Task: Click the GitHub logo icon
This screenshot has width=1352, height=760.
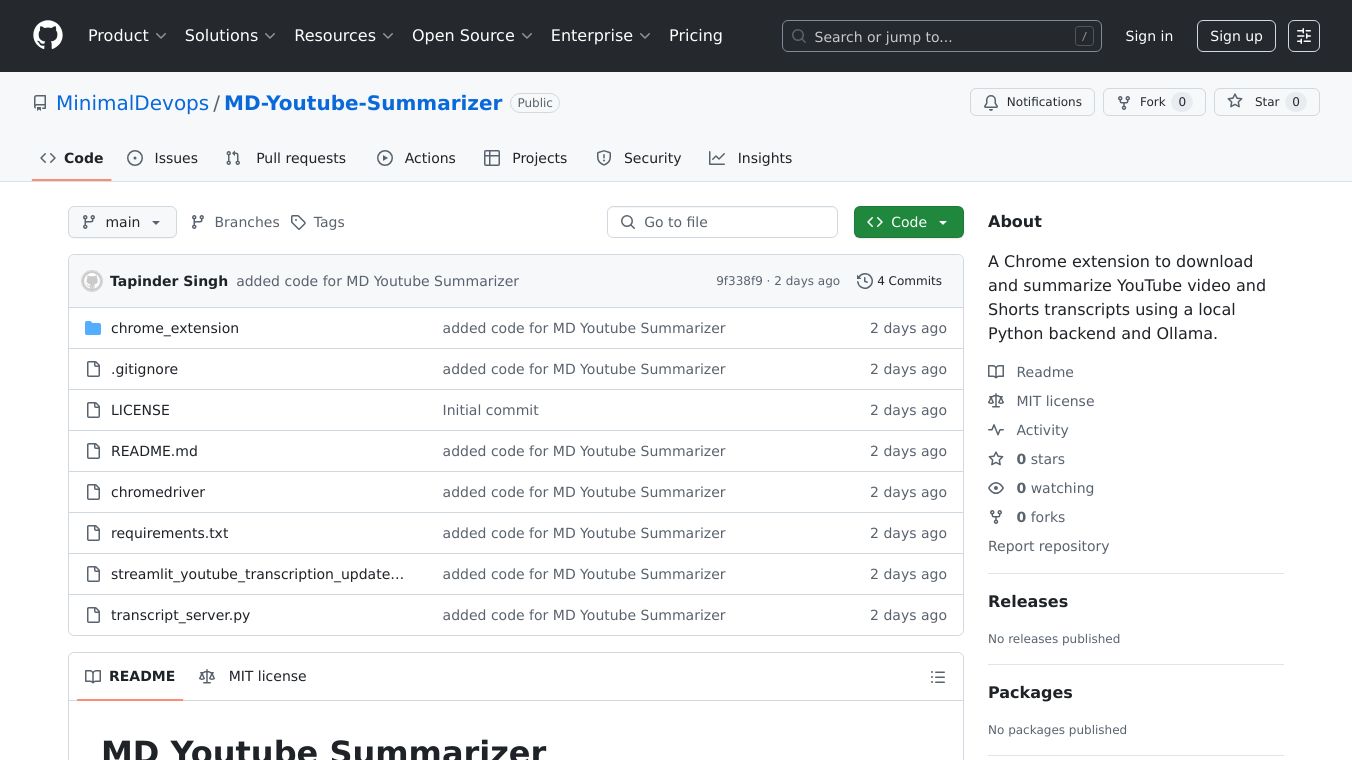Action: pyautogui.click(x=48, y=36)
